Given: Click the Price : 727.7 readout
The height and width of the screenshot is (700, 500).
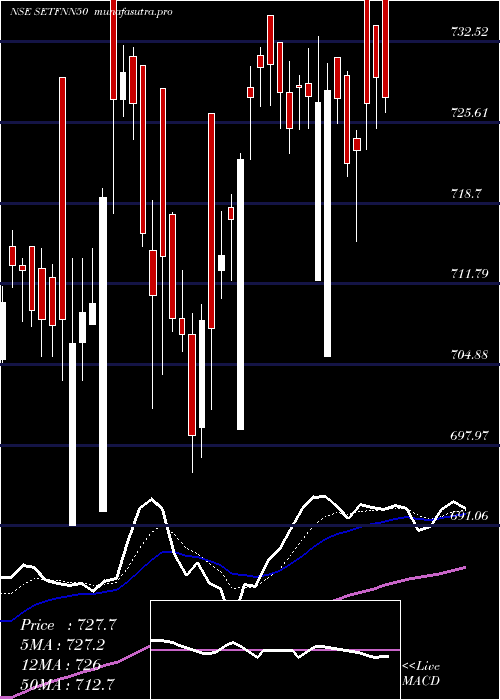Looking at the screenshot, I should pos(68,625).
